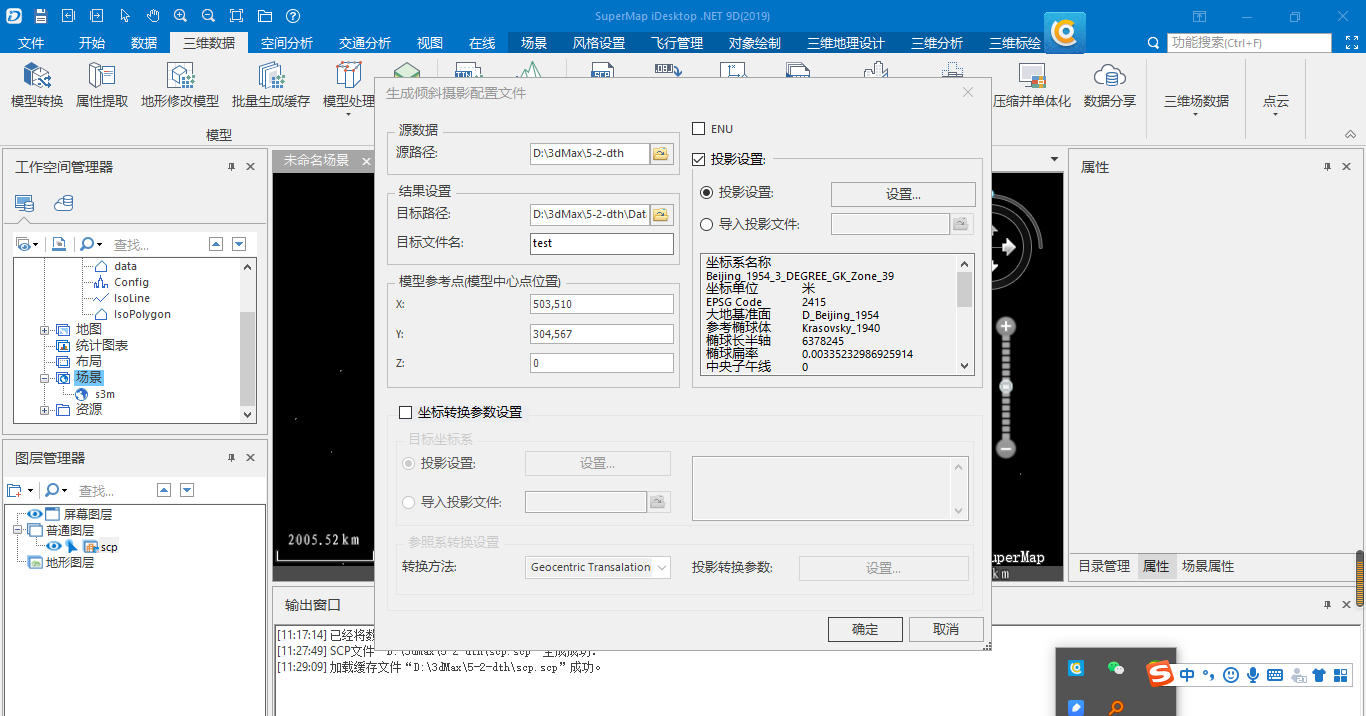This screenshot has height=716, width=1366.
Task: Close the 未命名场景 scene tab
Action: tap(366, 160)
